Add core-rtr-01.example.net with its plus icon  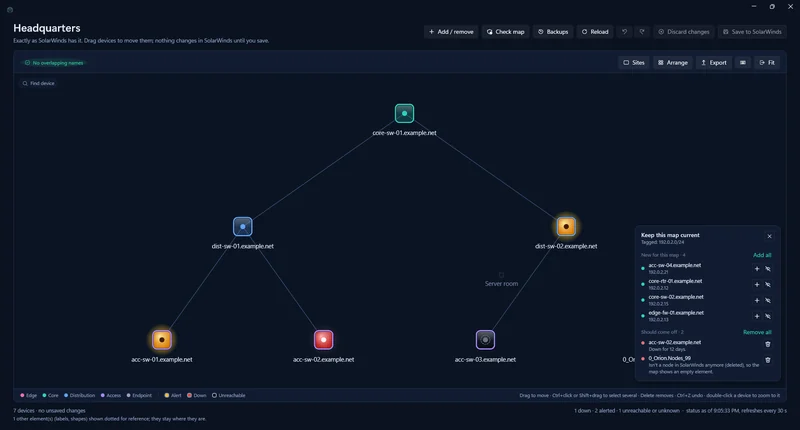pos(757,285)
